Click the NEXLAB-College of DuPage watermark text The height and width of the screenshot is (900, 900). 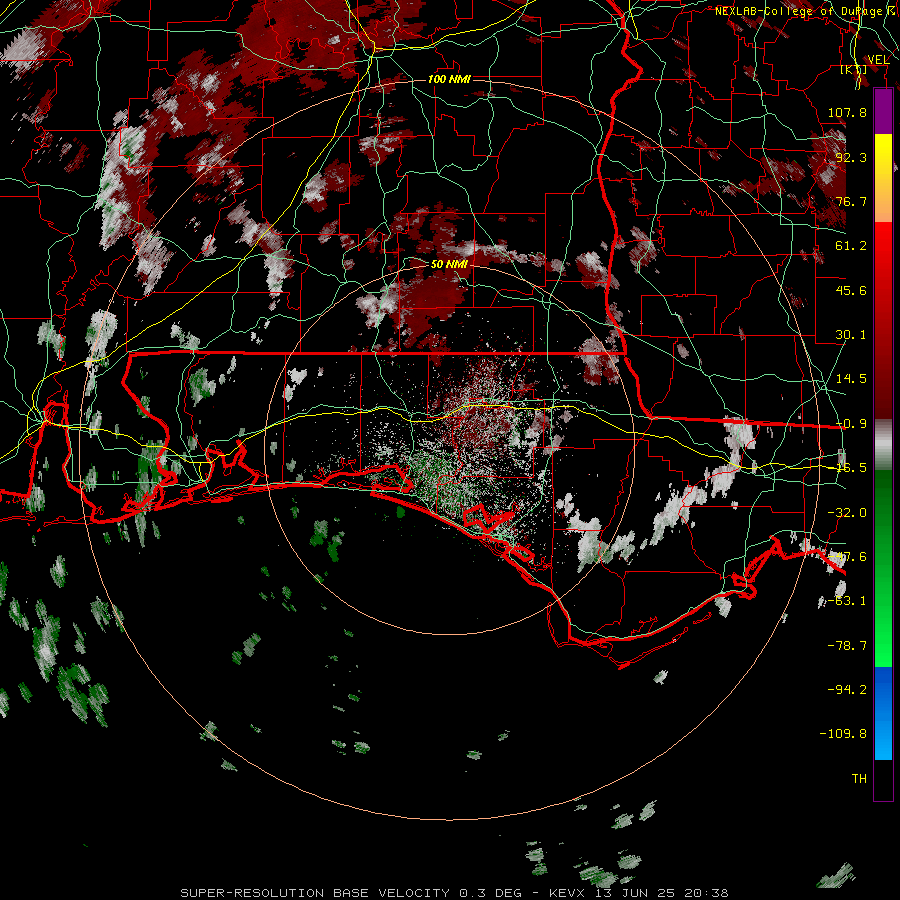(x=806, y=11)
